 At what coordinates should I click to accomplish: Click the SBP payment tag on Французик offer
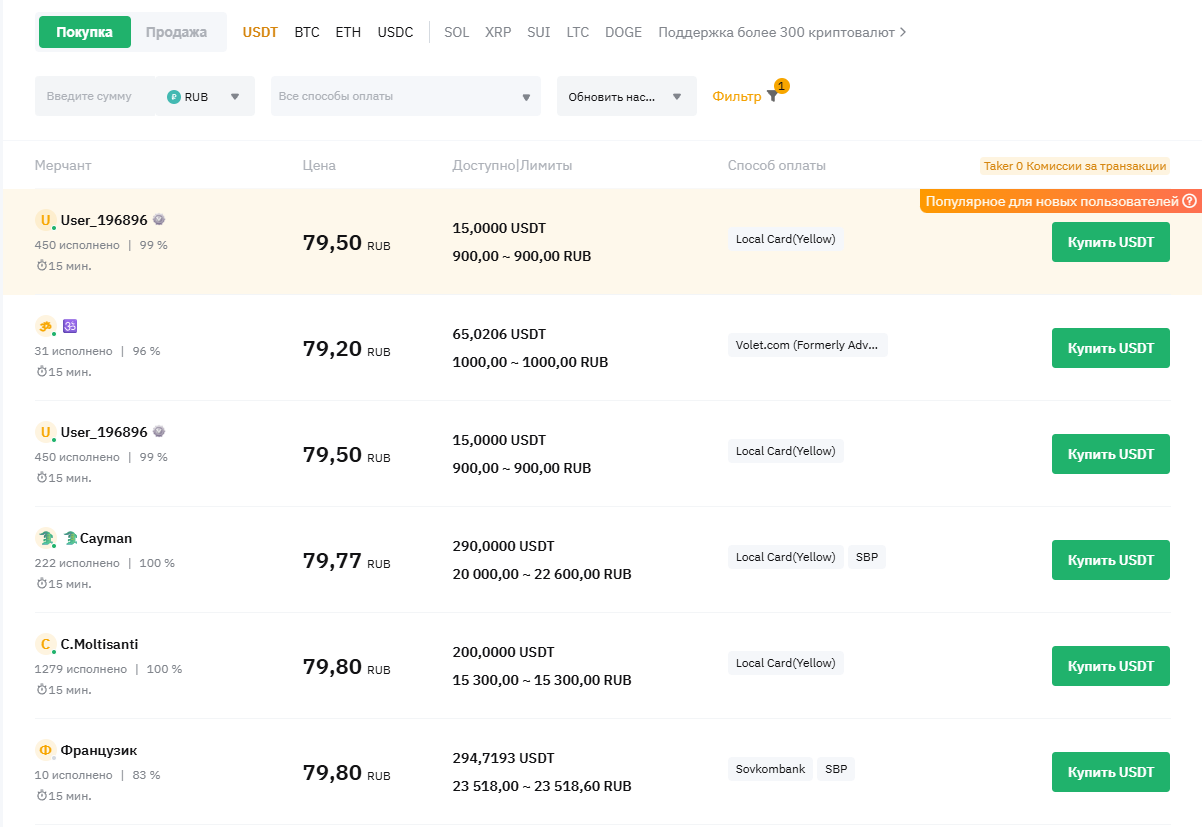click(835, 769)
